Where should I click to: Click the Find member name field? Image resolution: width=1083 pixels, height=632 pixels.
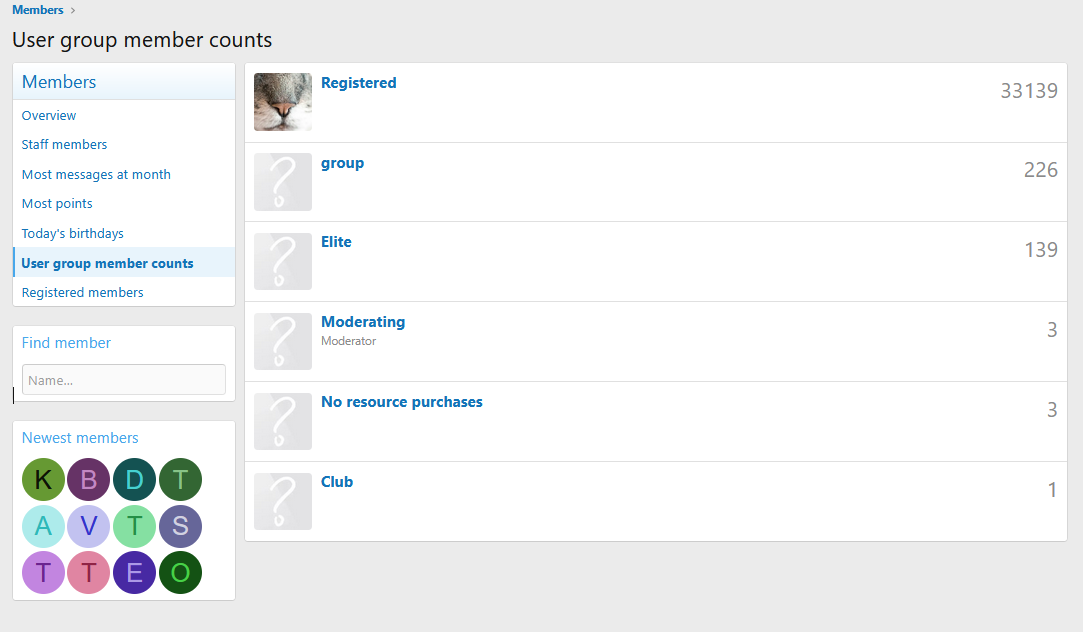click(123, 380)
